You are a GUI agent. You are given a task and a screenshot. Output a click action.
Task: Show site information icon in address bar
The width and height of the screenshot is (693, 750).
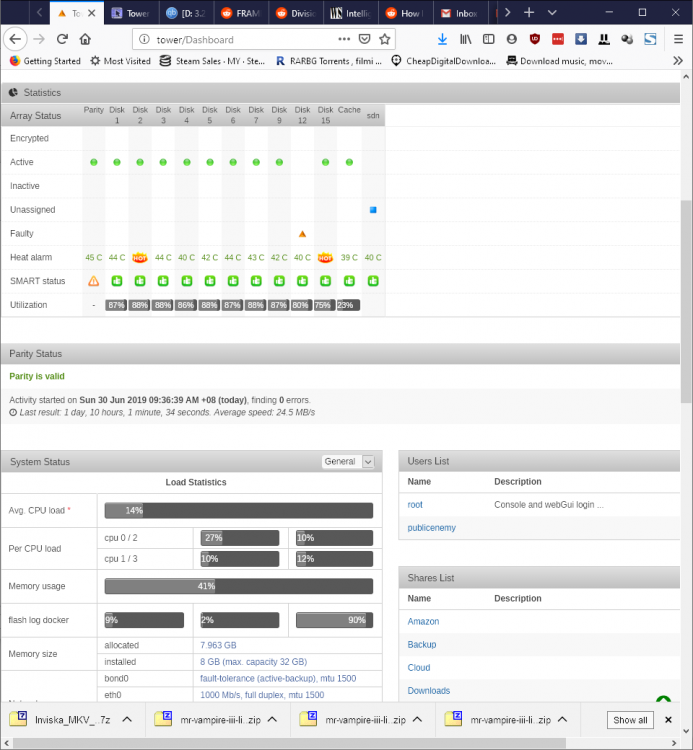click(x=144, y=39)
